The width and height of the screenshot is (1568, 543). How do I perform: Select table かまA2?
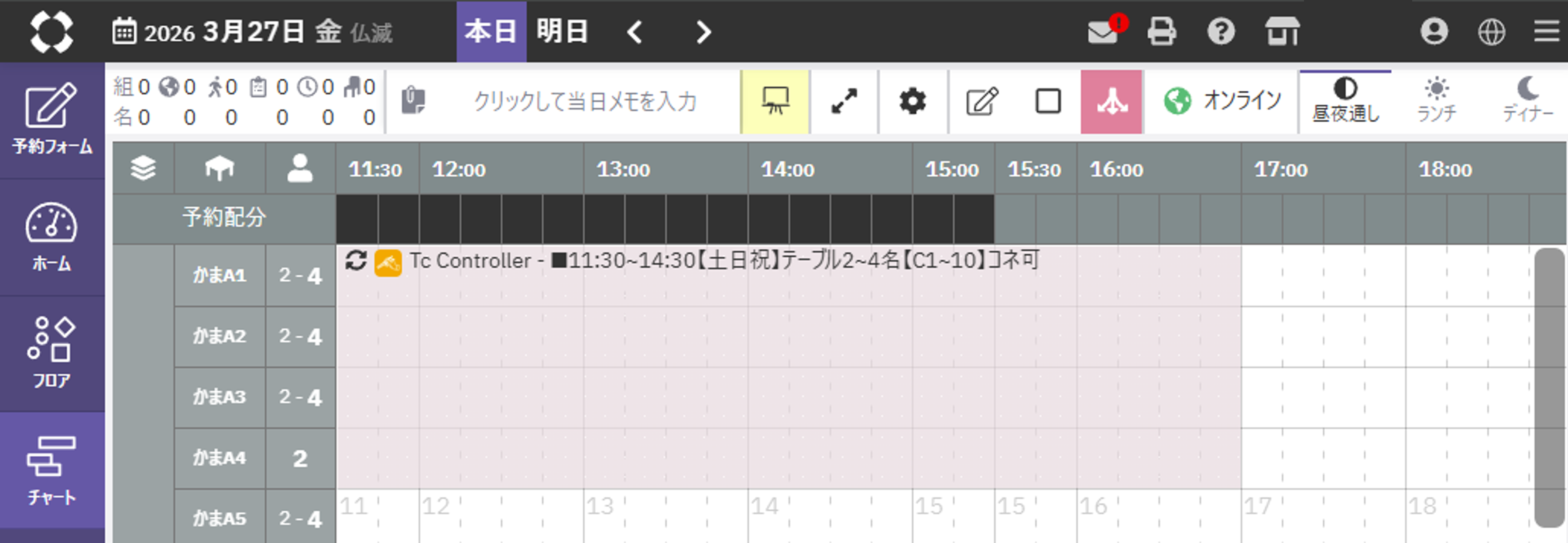pos(220,337)
